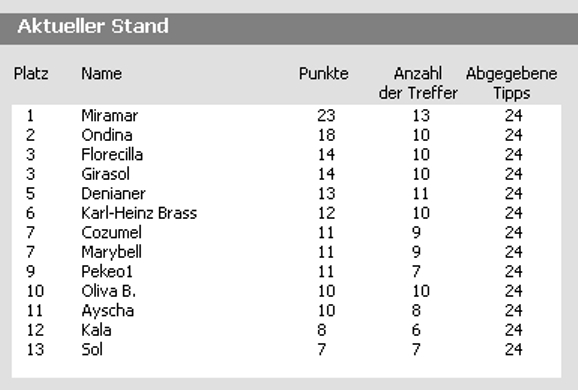Click Marybell in the standings

(x=111, y=253)
